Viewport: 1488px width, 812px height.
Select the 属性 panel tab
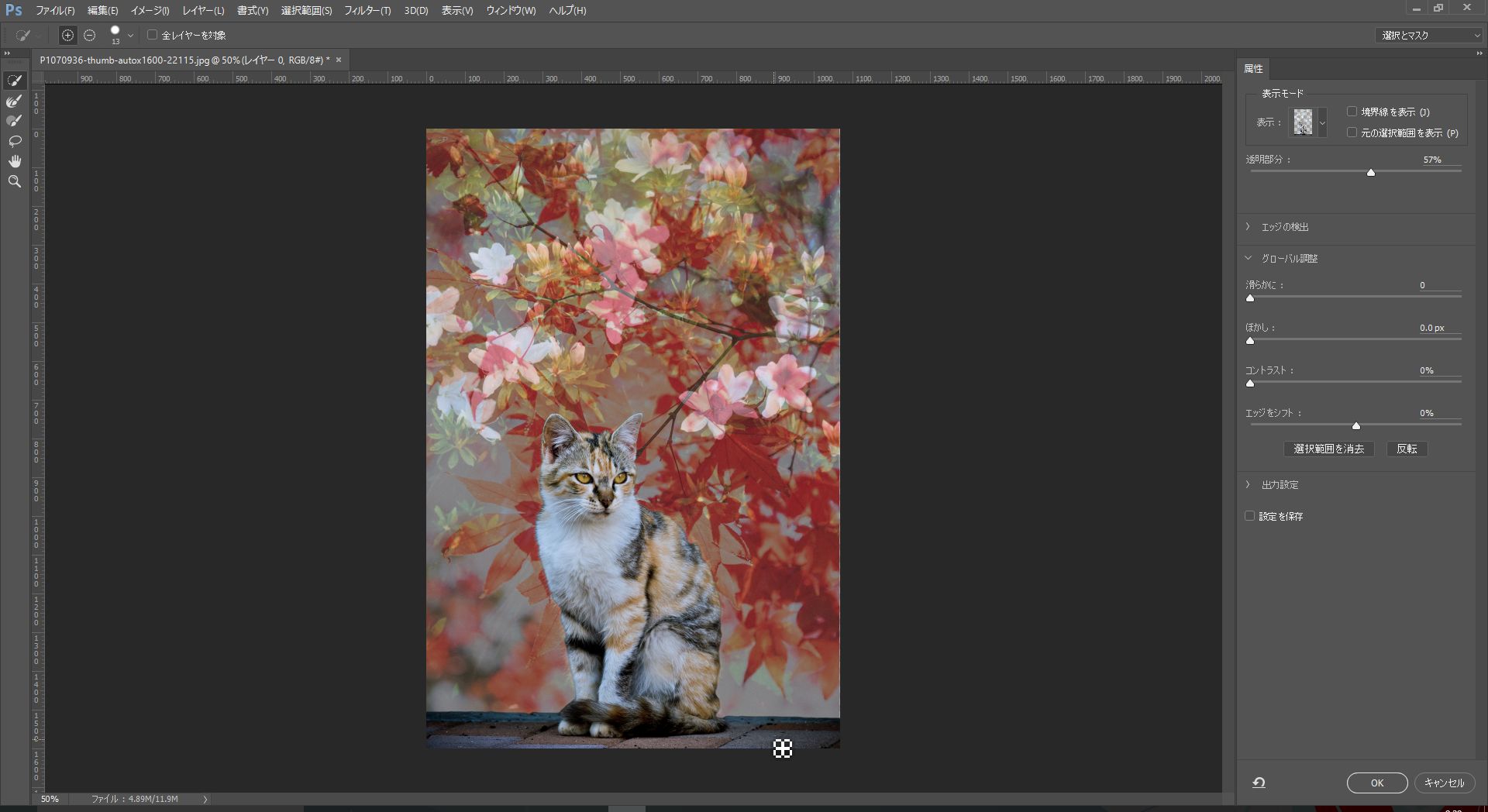click(1253, 69)
